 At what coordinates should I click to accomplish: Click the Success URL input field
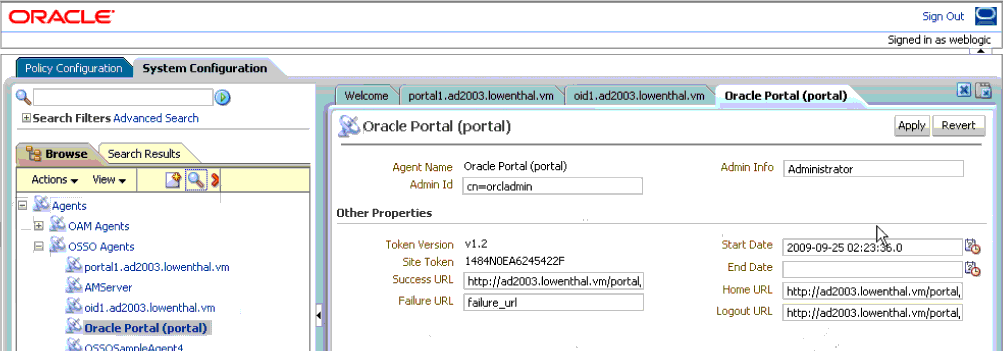click(x=553, y=281)
